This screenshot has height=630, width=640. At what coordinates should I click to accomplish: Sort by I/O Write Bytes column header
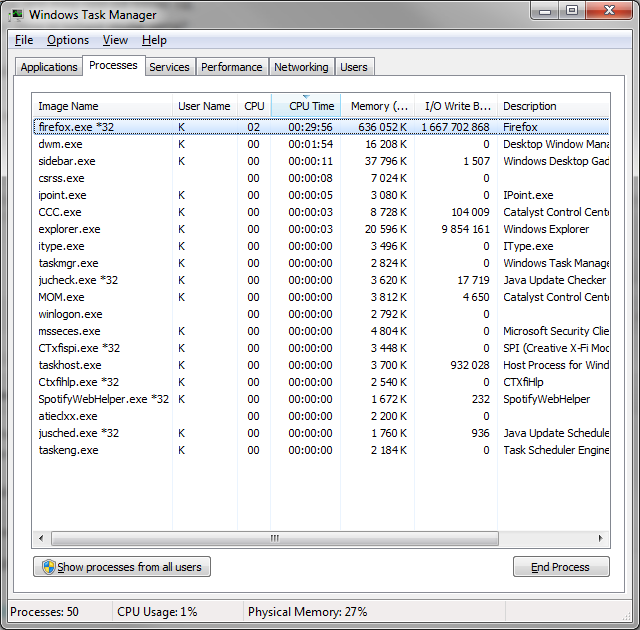[x=456, y=106]
